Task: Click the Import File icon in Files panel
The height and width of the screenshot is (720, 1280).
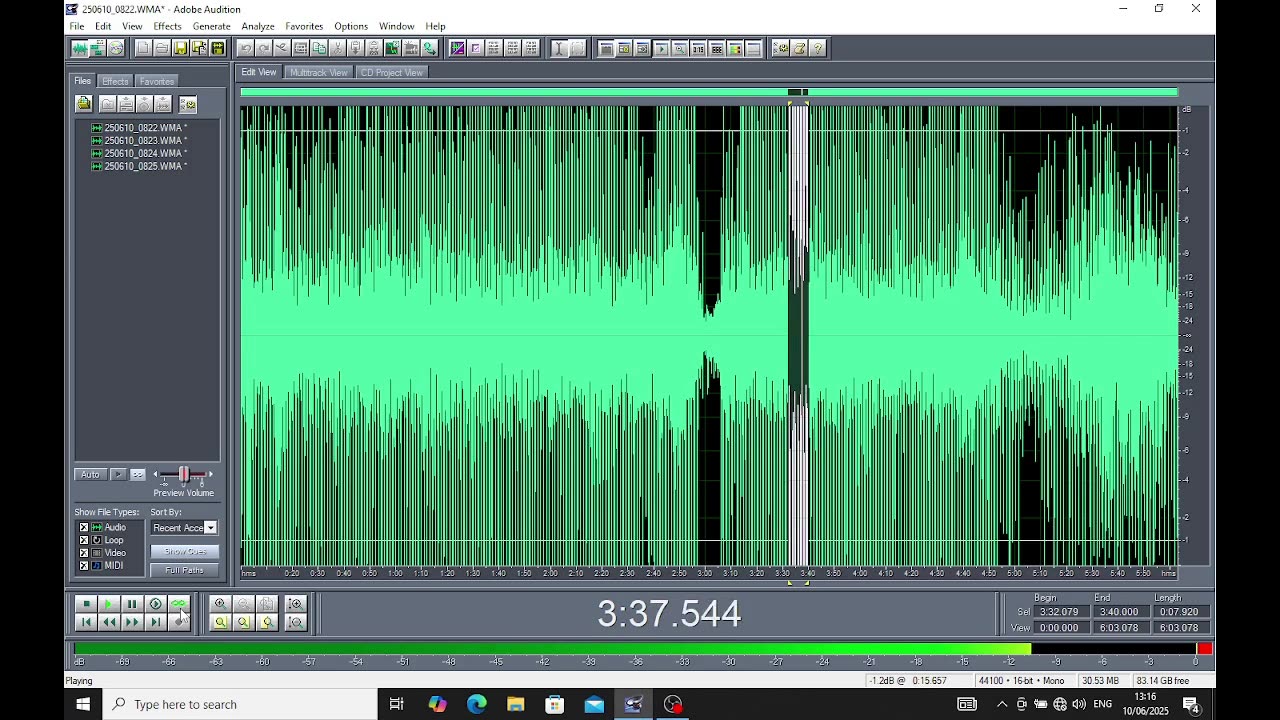Action: click(84, 104)
